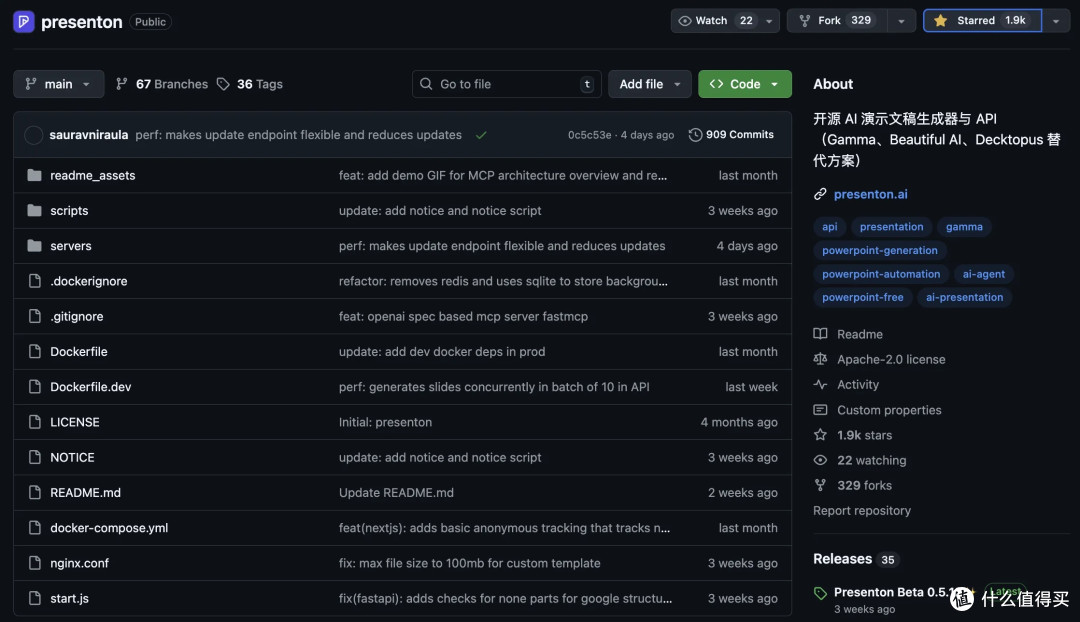The width and height of the screenshot is (1080, 622).
Task: Open the docker-compose.yml file name
Action: [x=109, y=528]
